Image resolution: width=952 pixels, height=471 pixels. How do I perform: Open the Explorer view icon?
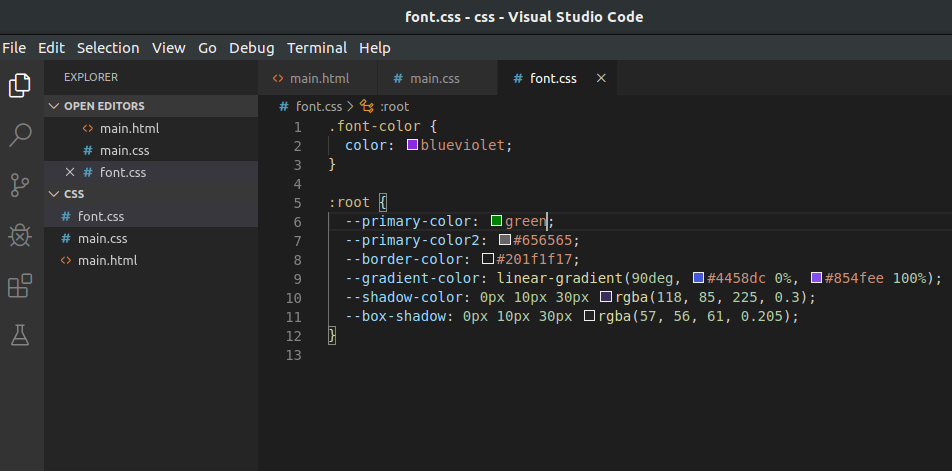point(20,86)
